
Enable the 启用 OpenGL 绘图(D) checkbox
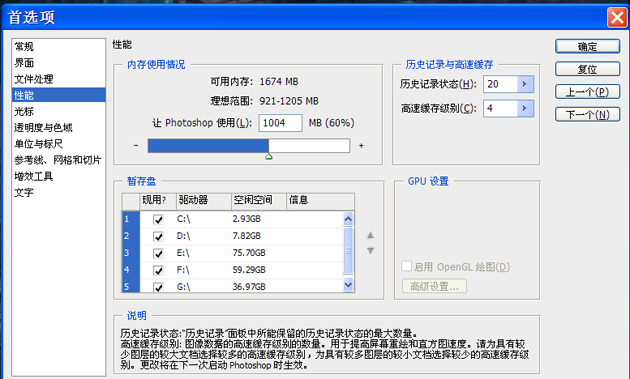407,266
